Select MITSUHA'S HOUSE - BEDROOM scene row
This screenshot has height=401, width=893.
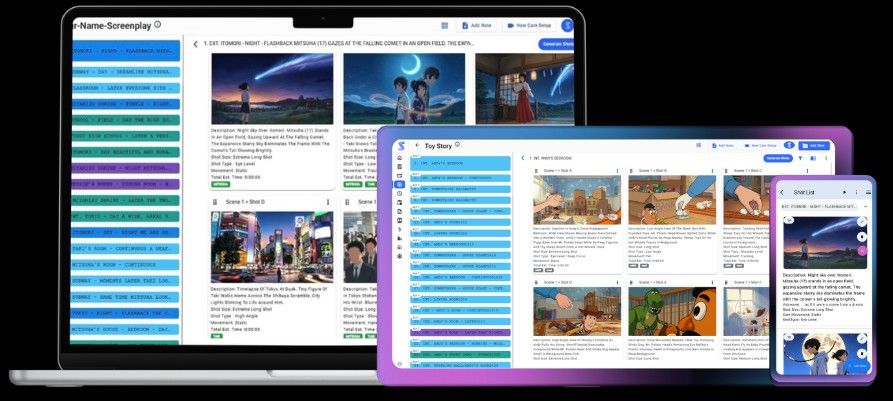click(x=125, y=329)
